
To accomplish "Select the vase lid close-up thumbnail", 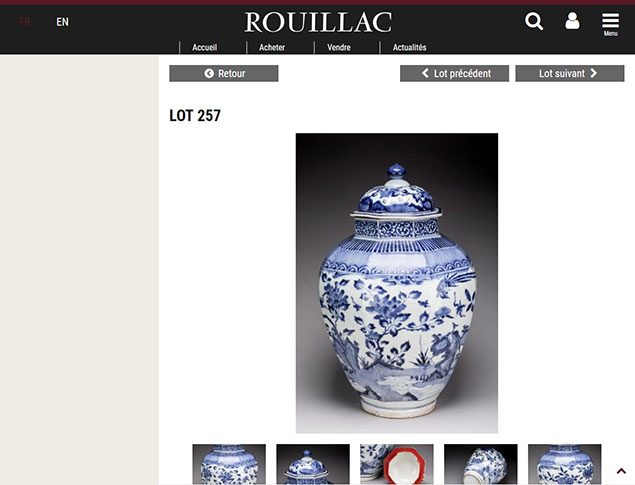I will click(313, 464).
